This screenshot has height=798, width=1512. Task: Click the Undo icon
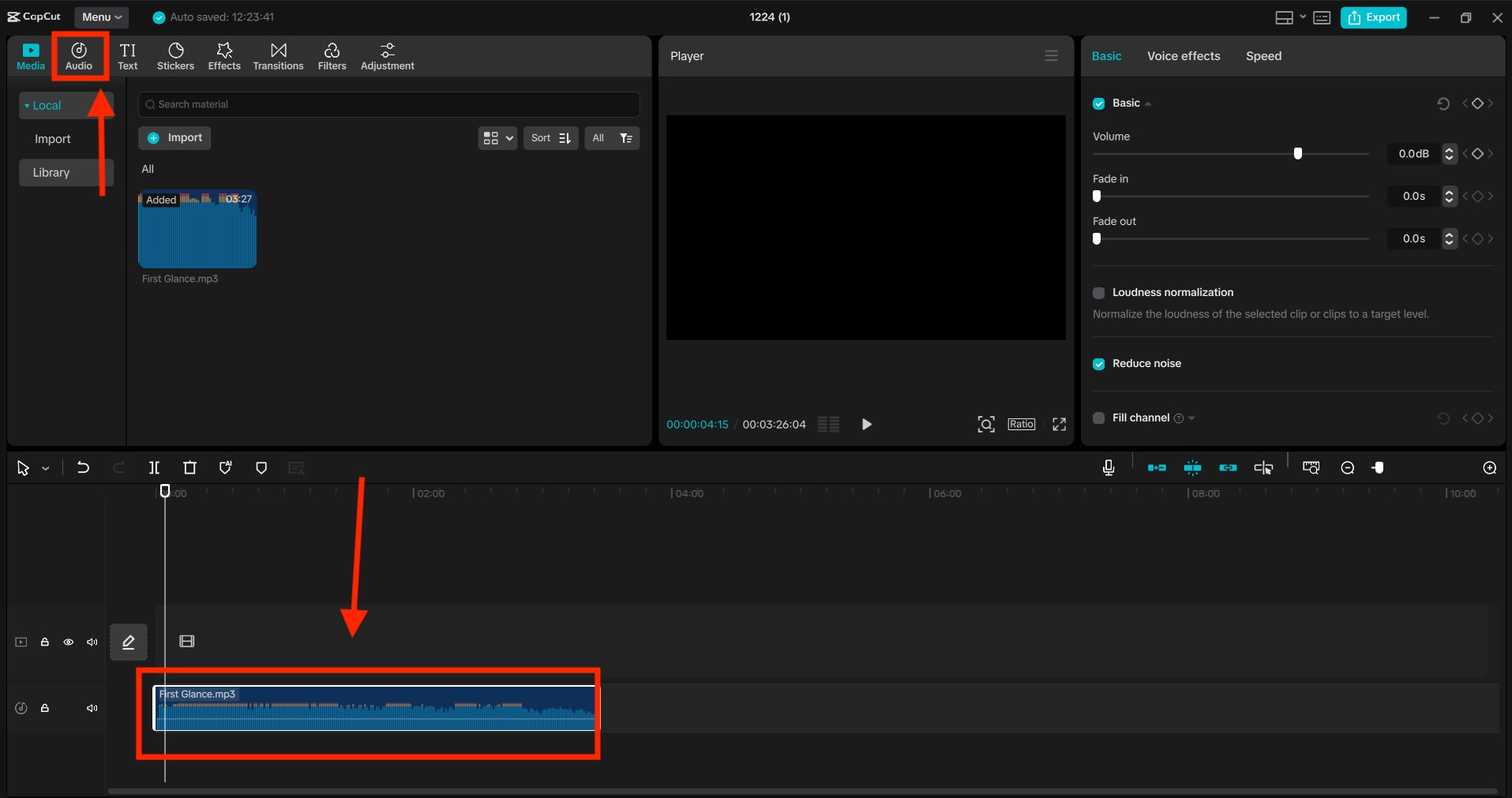[x=82, y=467]
